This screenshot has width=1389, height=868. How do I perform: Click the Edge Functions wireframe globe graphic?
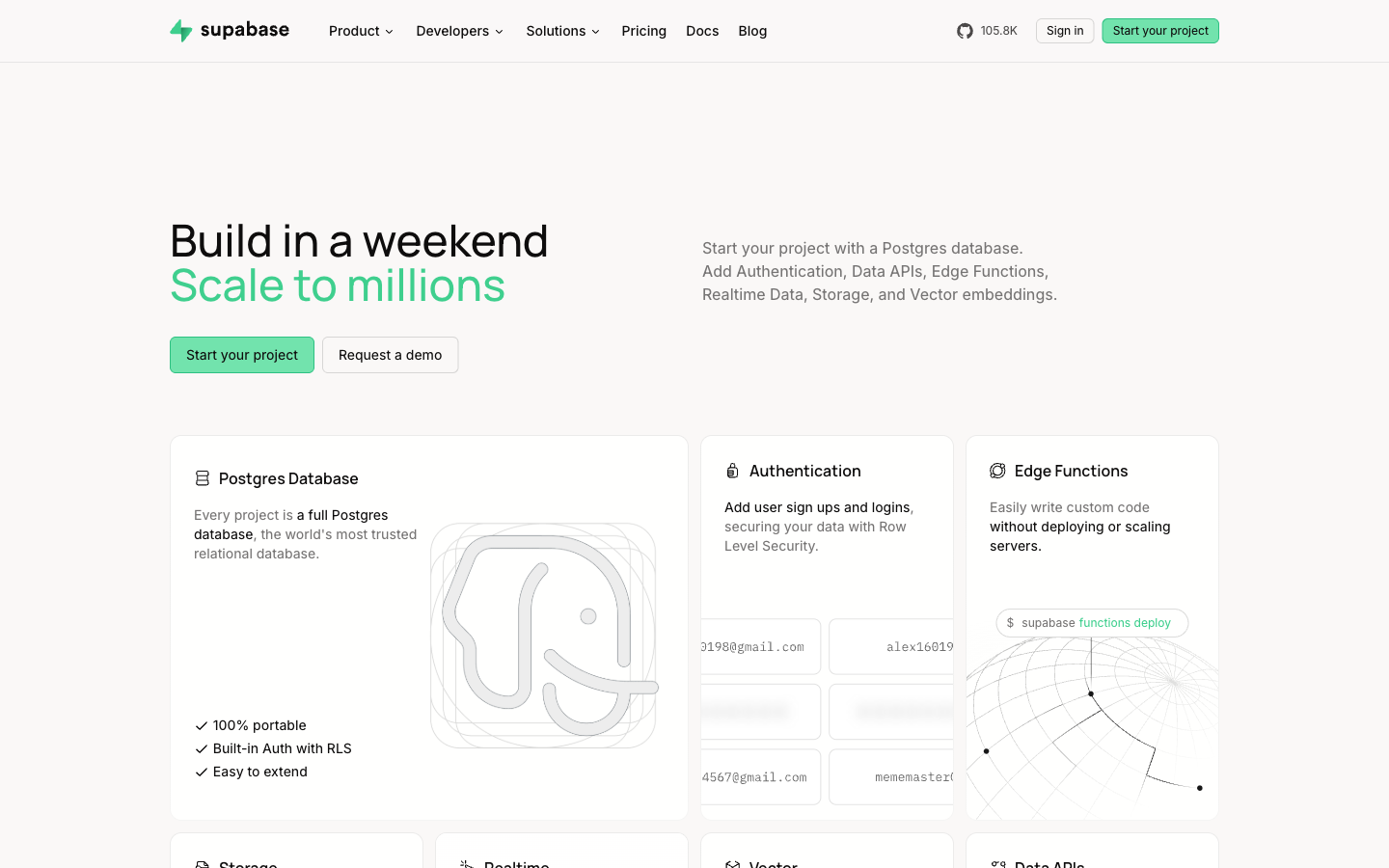pyautogui.click(x=1092, y=728)
